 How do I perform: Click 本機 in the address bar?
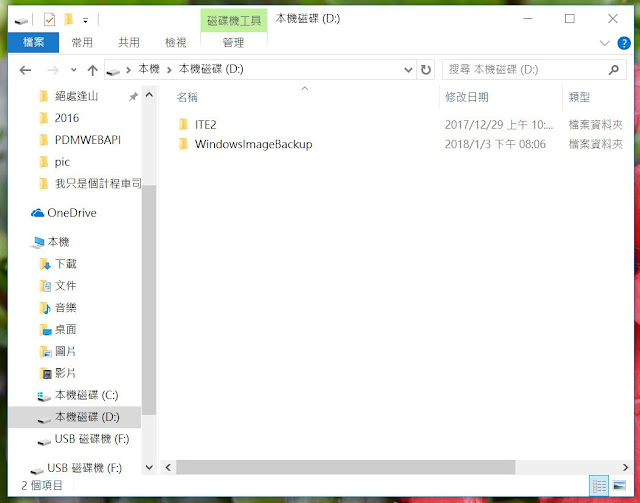149,69
